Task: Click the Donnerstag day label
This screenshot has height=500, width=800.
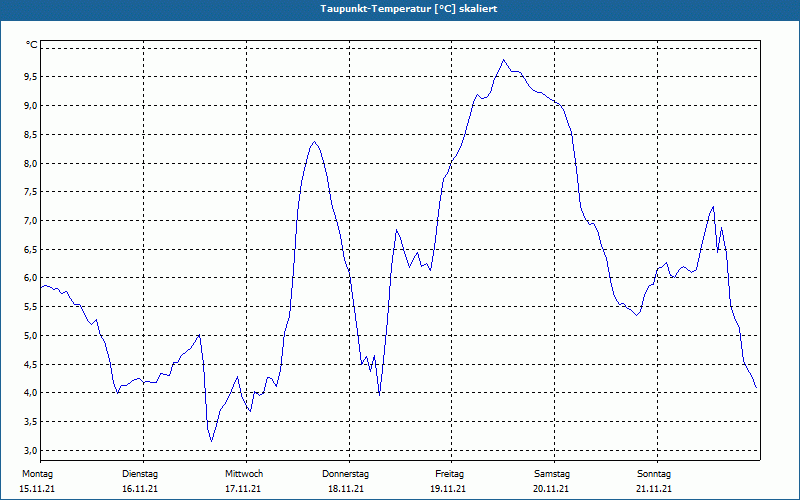Action: pyautogui.click(x=345, y=474)
